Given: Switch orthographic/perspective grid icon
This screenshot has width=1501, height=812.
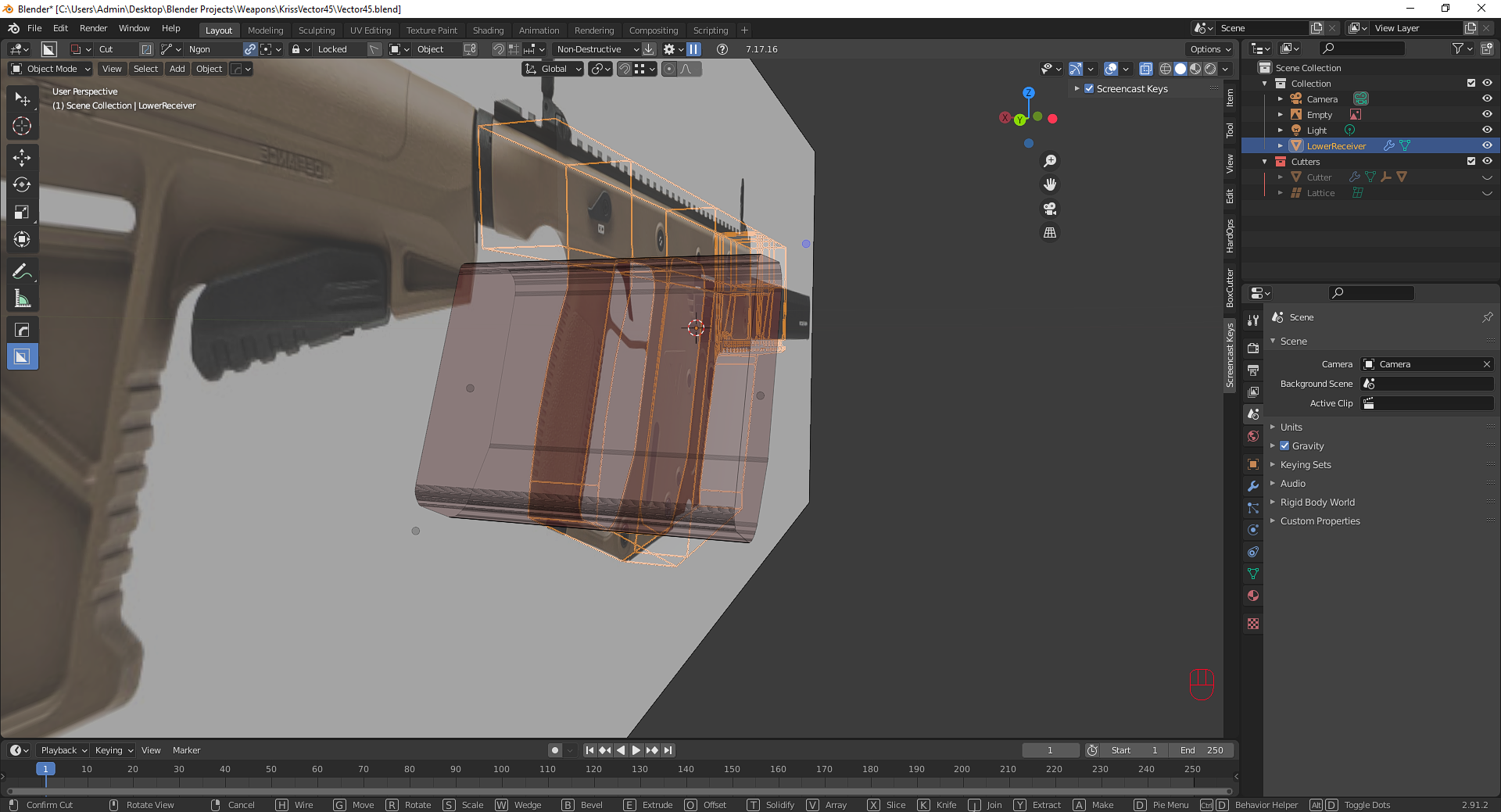Looking at the screenshot, I should click(1050, 233).
